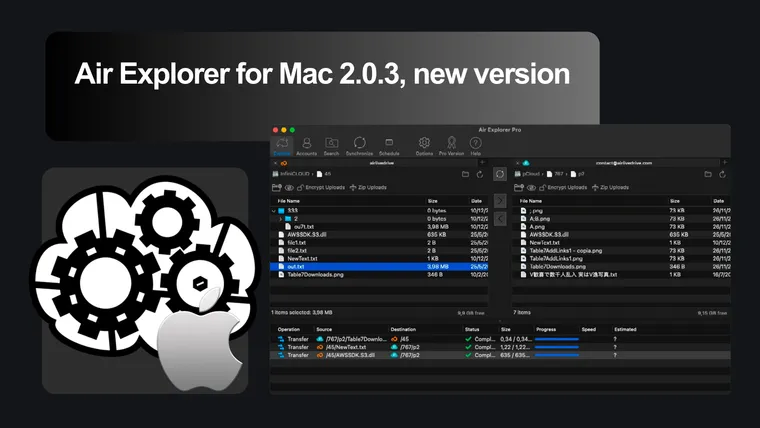Select AWSSDK.S3.dll in the left pane
Viewport: 760px width, 428px height.
pos(379,235)
